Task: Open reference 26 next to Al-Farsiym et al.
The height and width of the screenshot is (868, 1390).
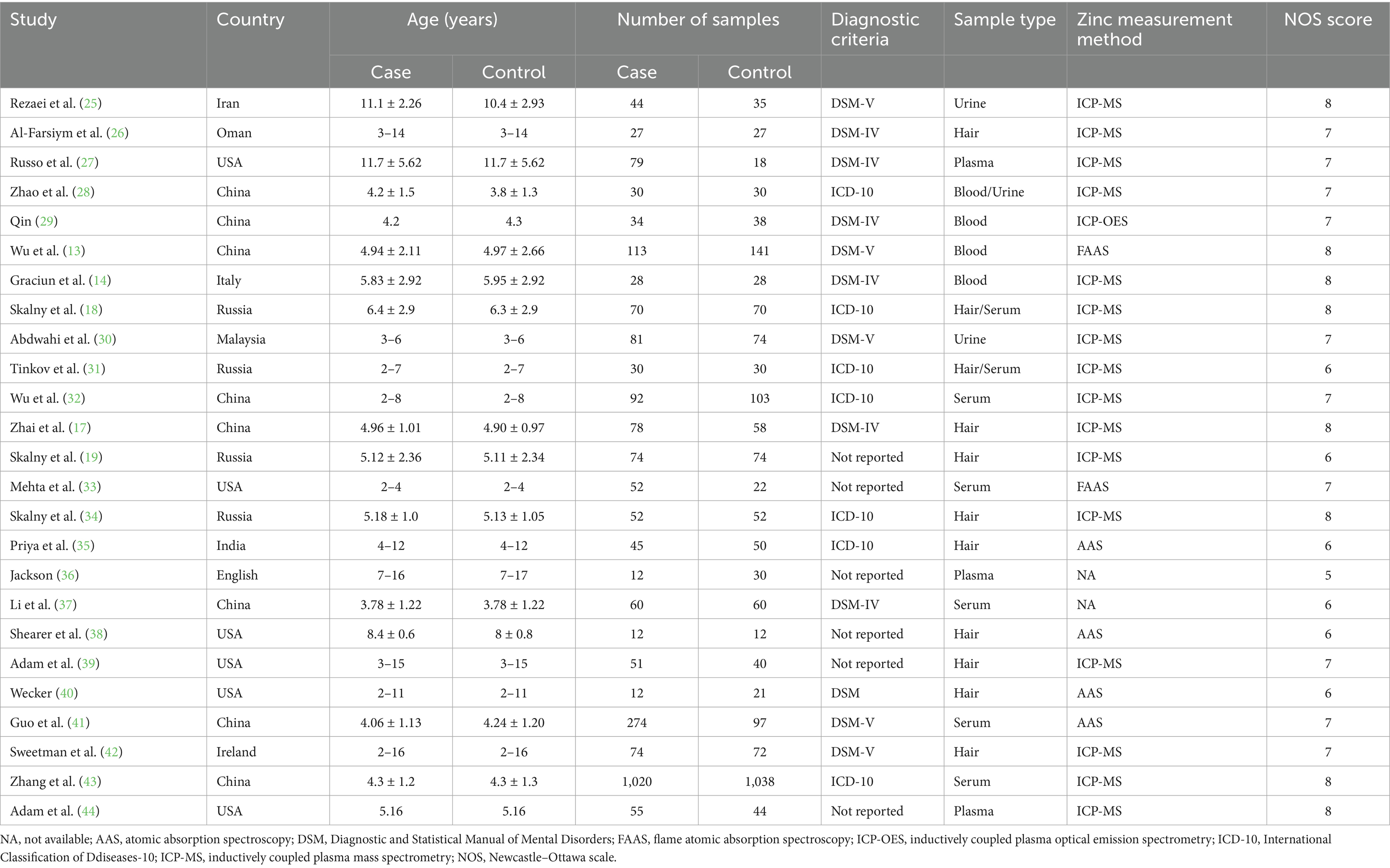Action: click(x=118, y=133)
